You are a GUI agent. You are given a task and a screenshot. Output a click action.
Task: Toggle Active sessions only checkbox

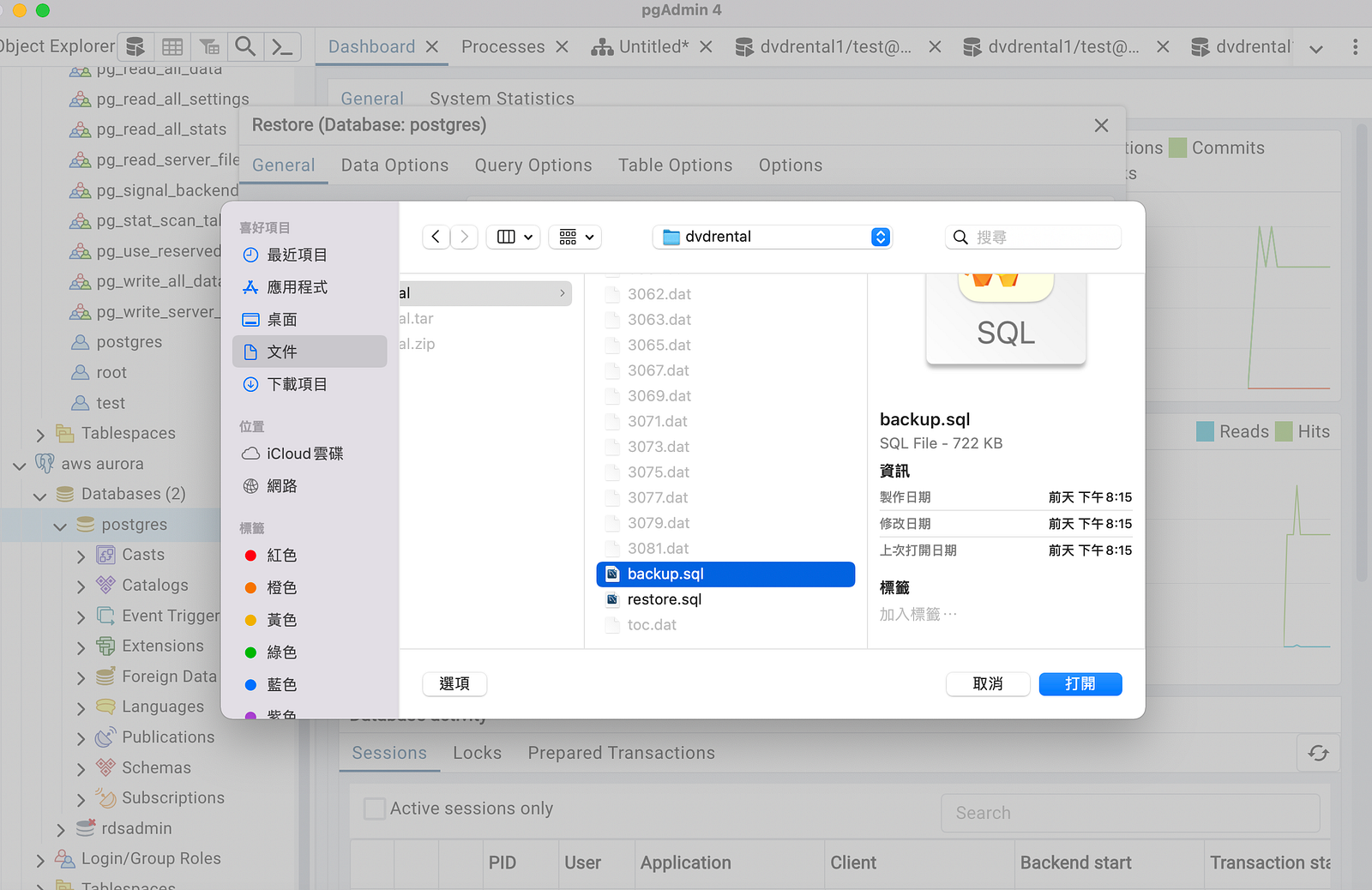tap(375, 809)
